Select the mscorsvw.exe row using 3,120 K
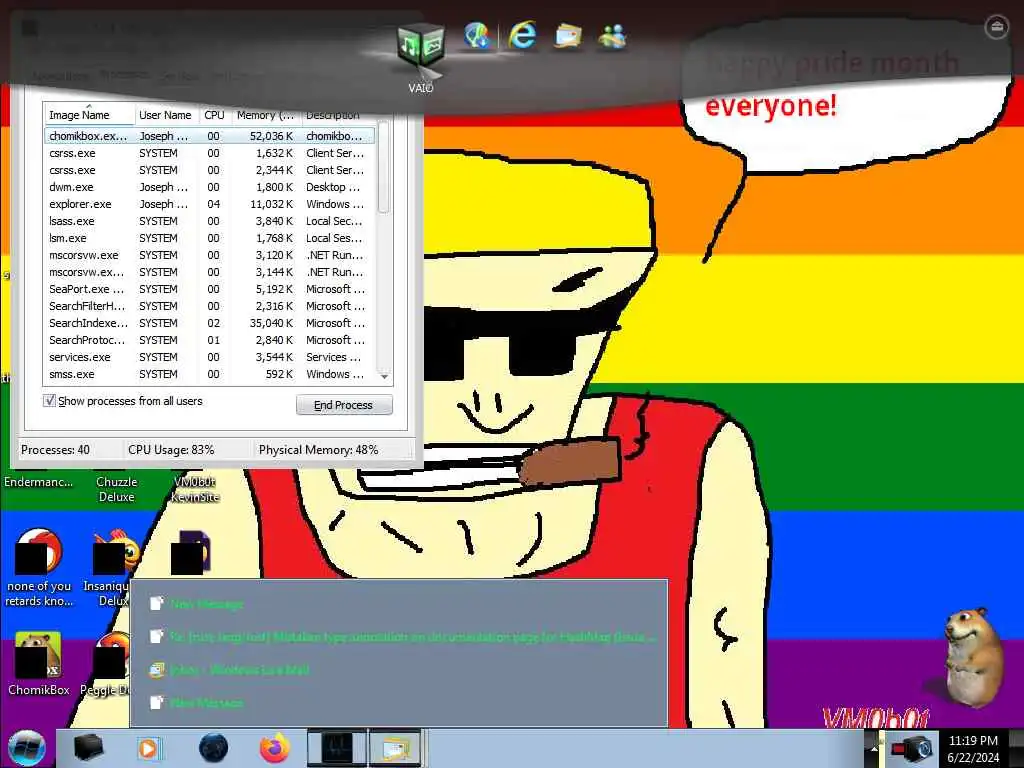 click(210, 255)
